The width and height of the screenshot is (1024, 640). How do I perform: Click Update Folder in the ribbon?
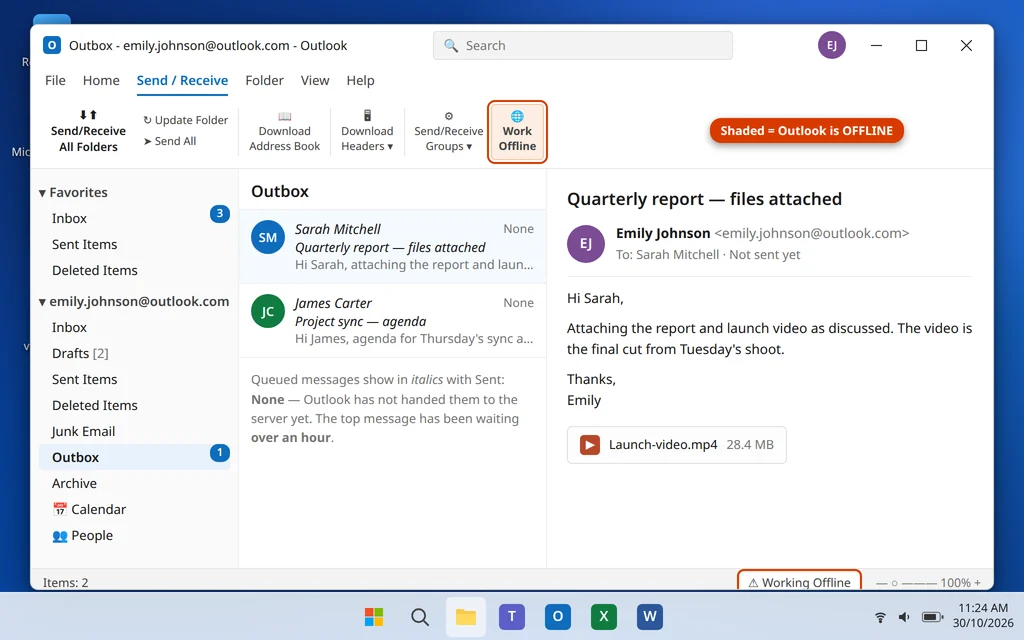(185, 120)
